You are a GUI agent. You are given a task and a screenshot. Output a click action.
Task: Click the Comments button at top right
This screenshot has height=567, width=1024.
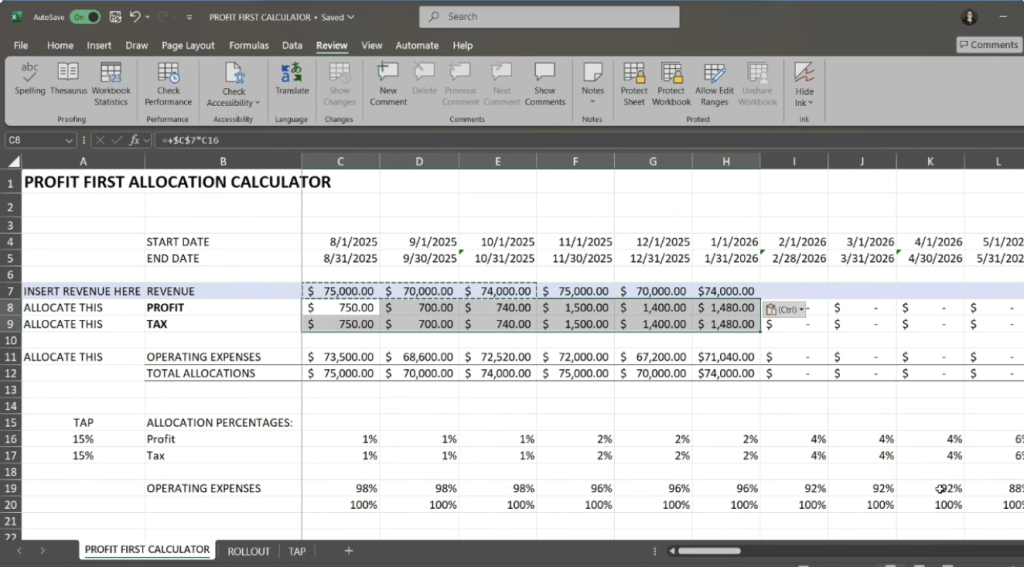click(x=988, y=45)
